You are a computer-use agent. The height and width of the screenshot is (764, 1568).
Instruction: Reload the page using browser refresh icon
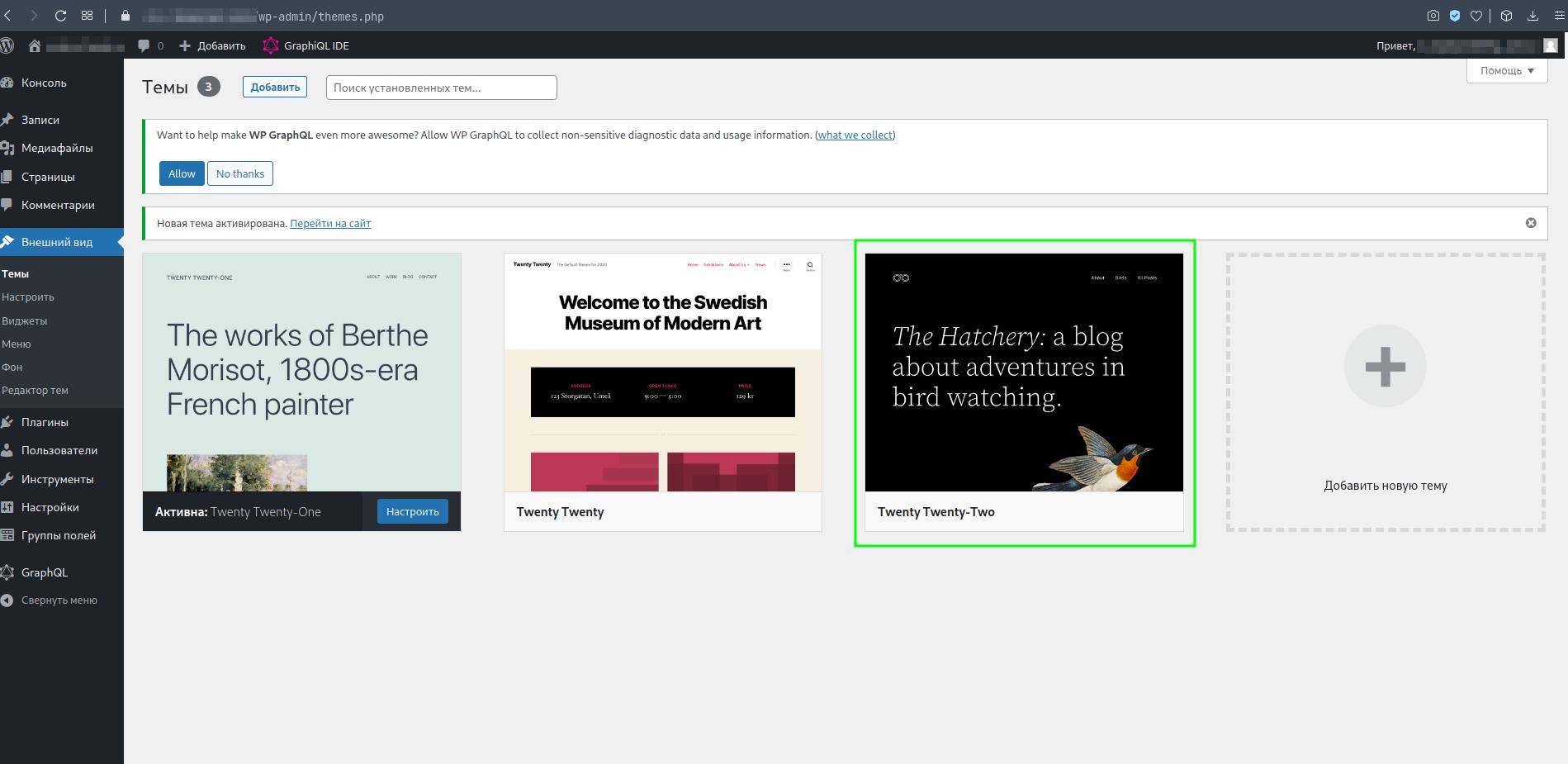click(x=60, y=16)
